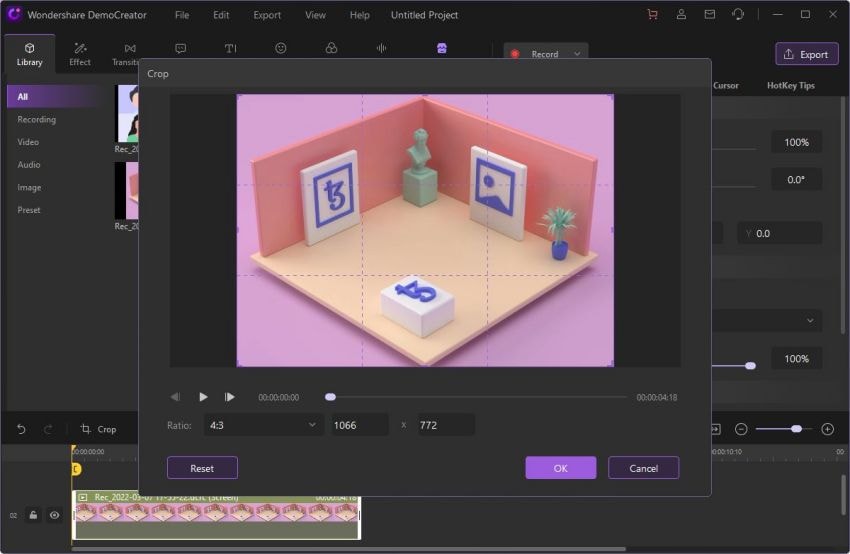Viewport: 850px width, 554px height.
Task: Open the Export menu
Action: (267, 15)
